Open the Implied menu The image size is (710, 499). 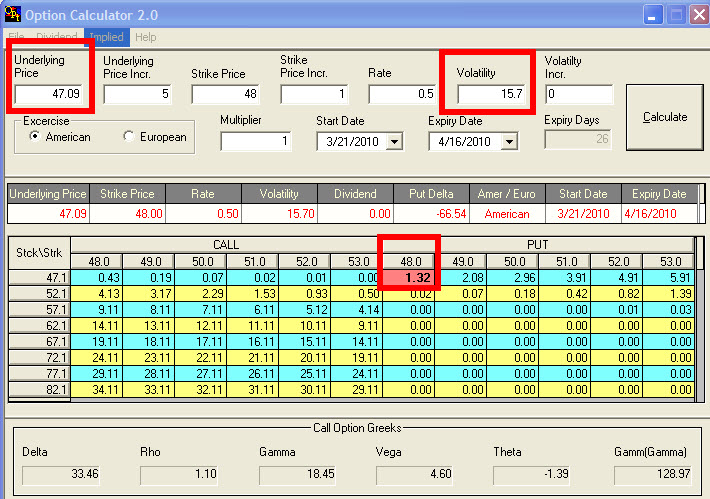click(106, 37)
